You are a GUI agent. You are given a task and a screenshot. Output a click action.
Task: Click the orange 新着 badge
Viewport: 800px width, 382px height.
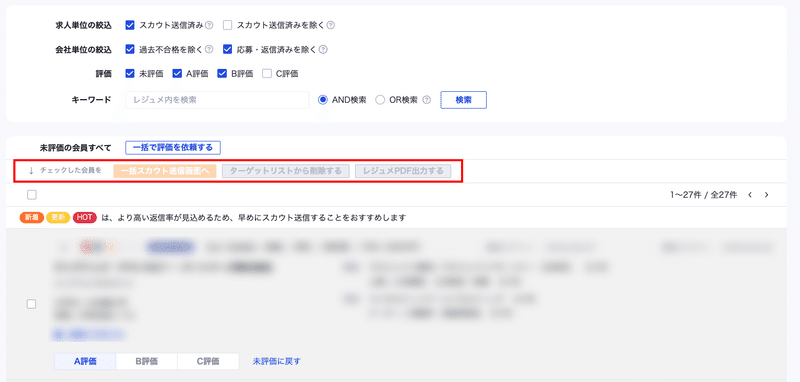(x=32, y=218)
